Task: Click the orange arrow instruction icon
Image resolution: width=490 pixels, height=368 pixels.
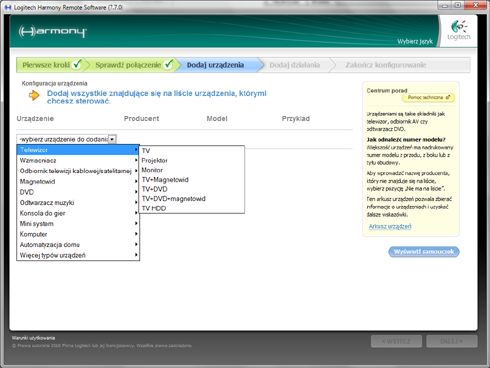Action: tap(34, 96)
